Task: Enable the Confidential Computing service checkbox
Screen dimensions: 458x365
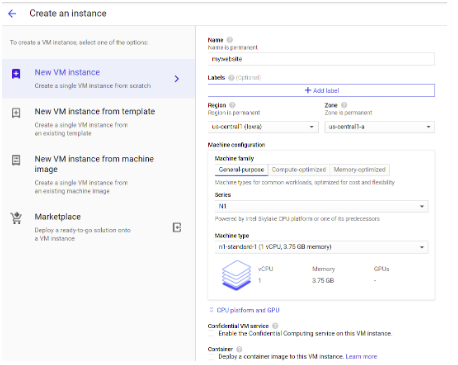Action: pos(211,334)
